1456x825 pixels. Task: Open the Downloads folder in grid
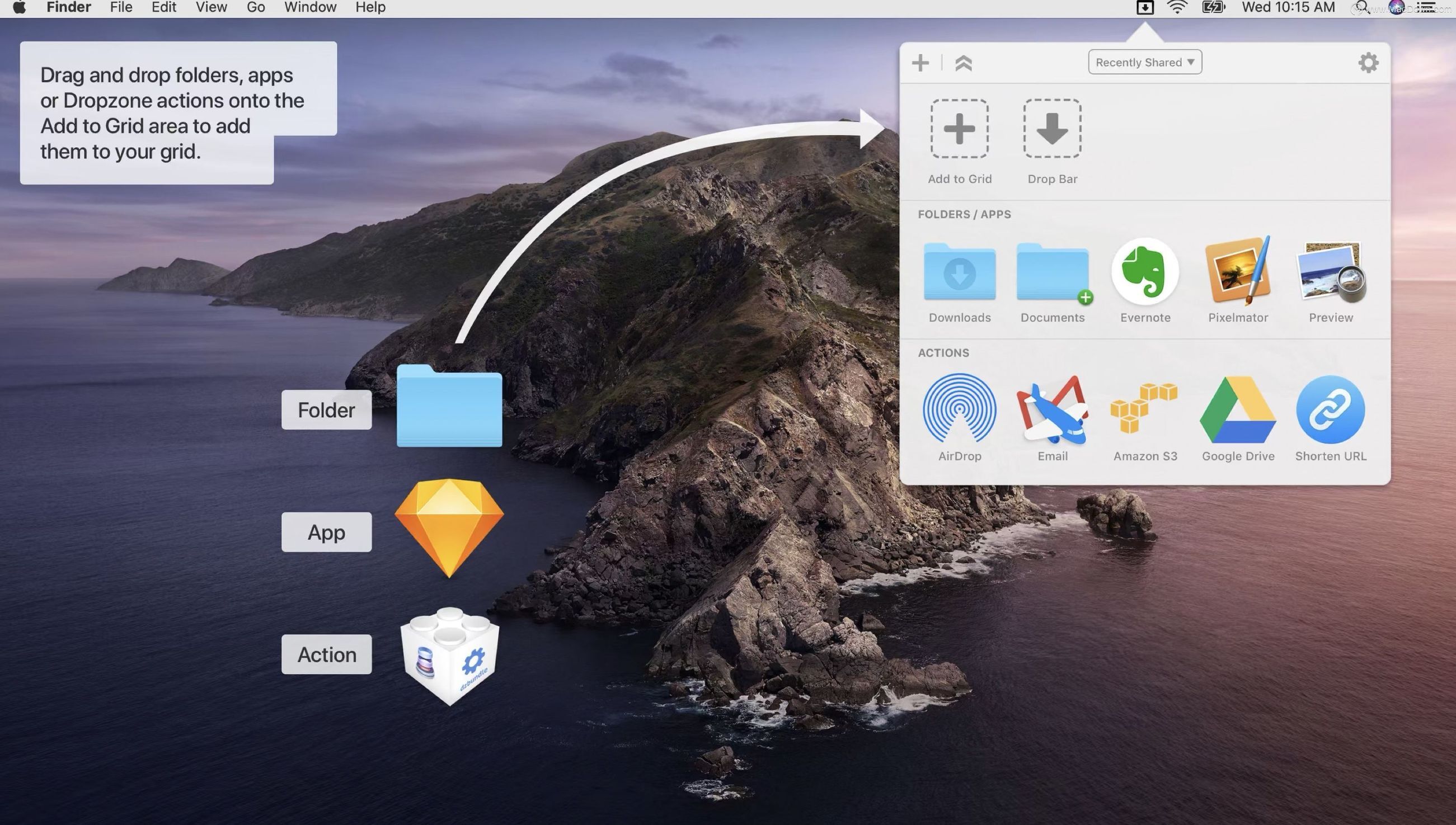pos(959,272)
